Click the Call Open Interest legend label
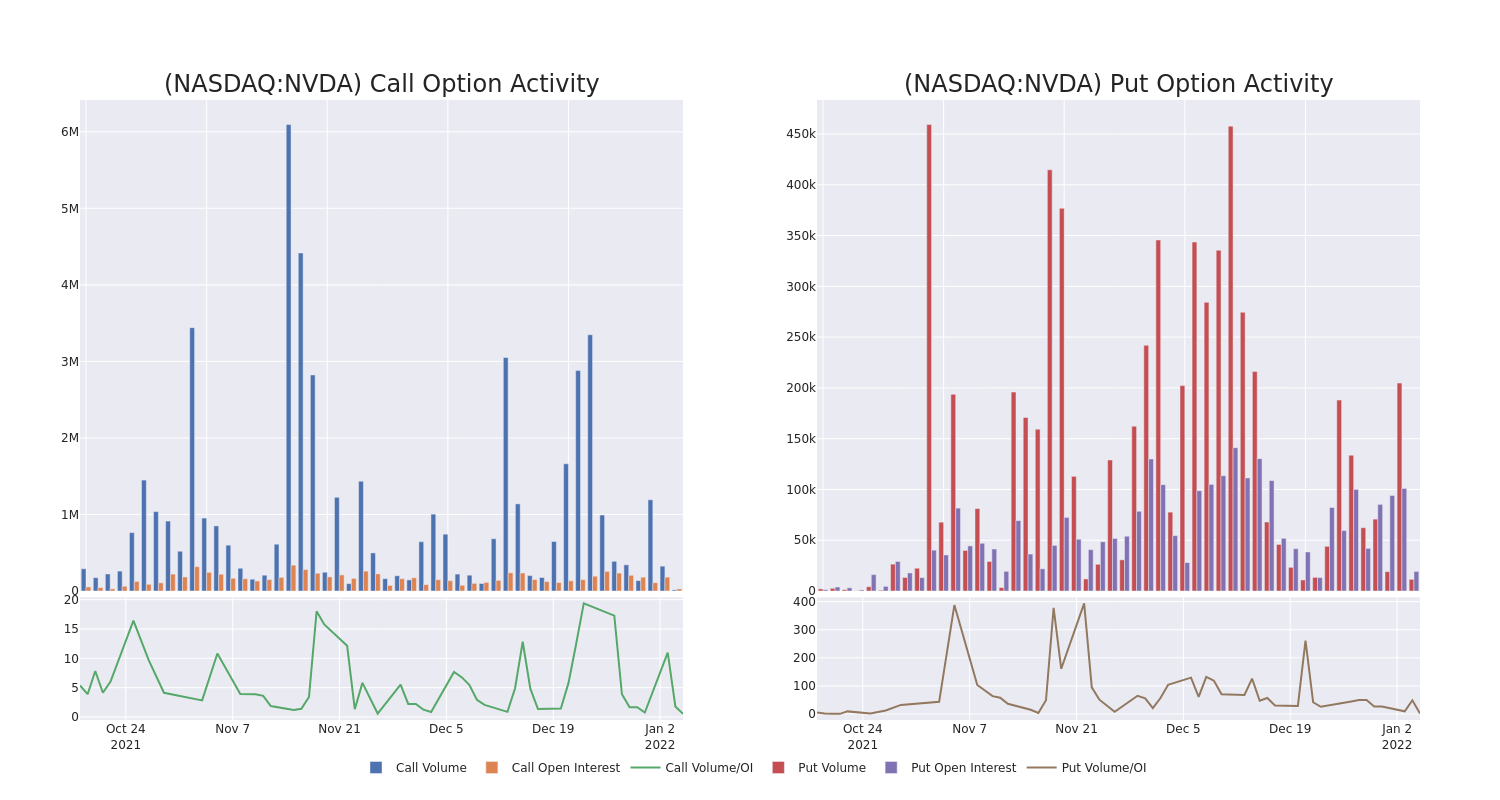Image resolution: width=1500 pixels, height=800 pixels. (566, 768)
